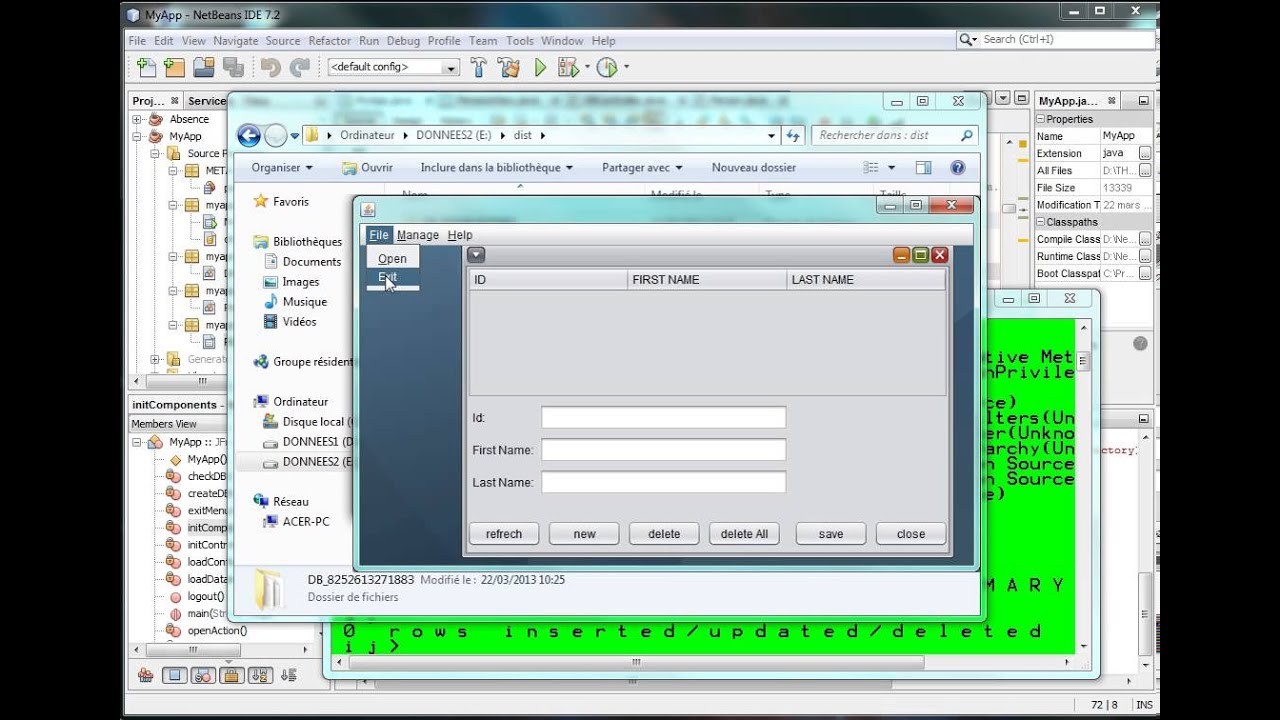Viewport: 1280px width, 720px height.
Task: Collapse MyApp class node in Members View
Action: (138, 442)
